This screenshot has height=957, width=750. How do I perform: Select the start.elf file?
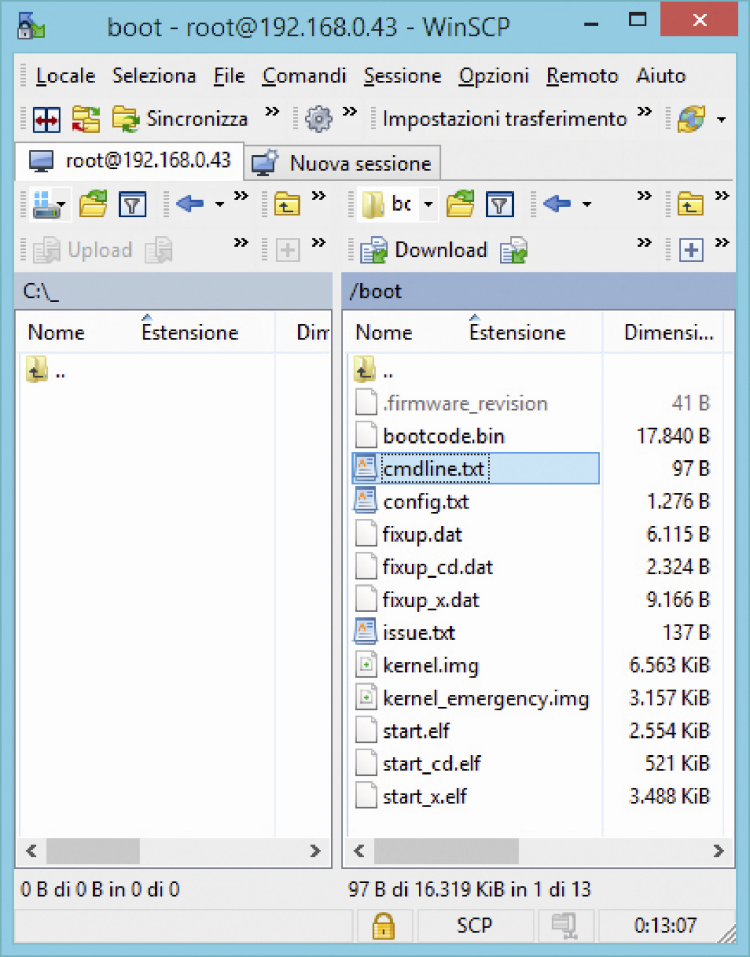coord(416,731)
